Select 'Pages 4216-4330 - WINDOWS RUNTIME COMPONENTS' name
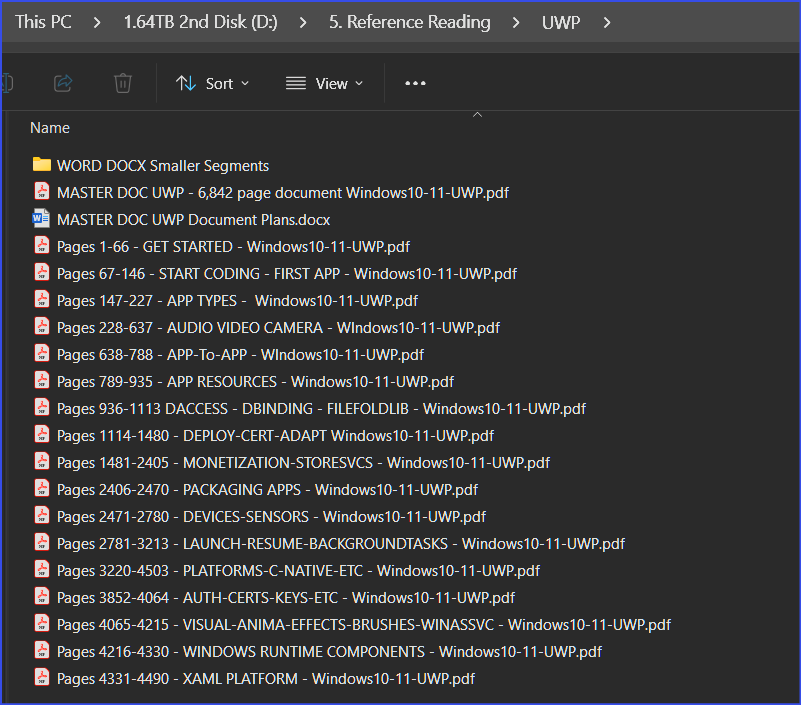This screenshot has height=705, width=801. point(329,652)
